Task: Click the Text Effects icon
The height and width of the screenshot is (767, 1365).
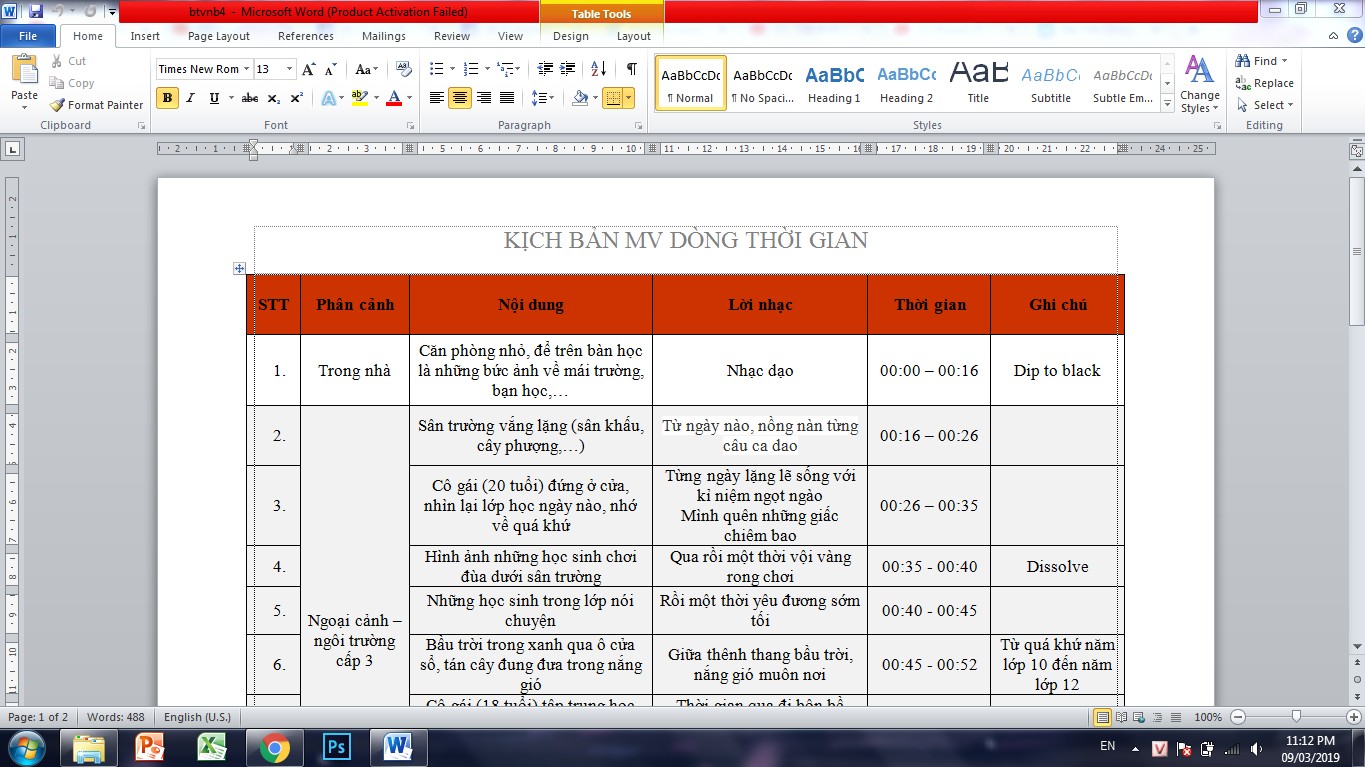Action: (329, 98)
